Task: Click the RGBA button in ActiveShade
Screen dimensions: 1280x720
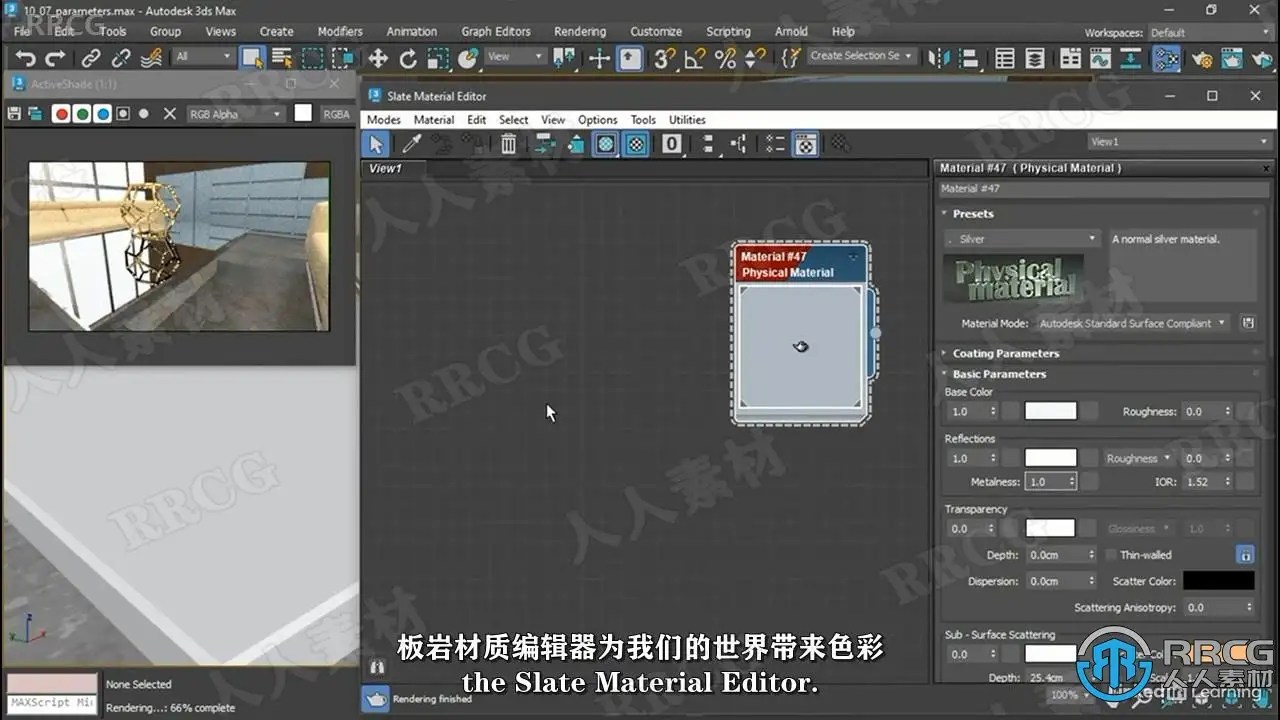Action: tap(336, 114)
